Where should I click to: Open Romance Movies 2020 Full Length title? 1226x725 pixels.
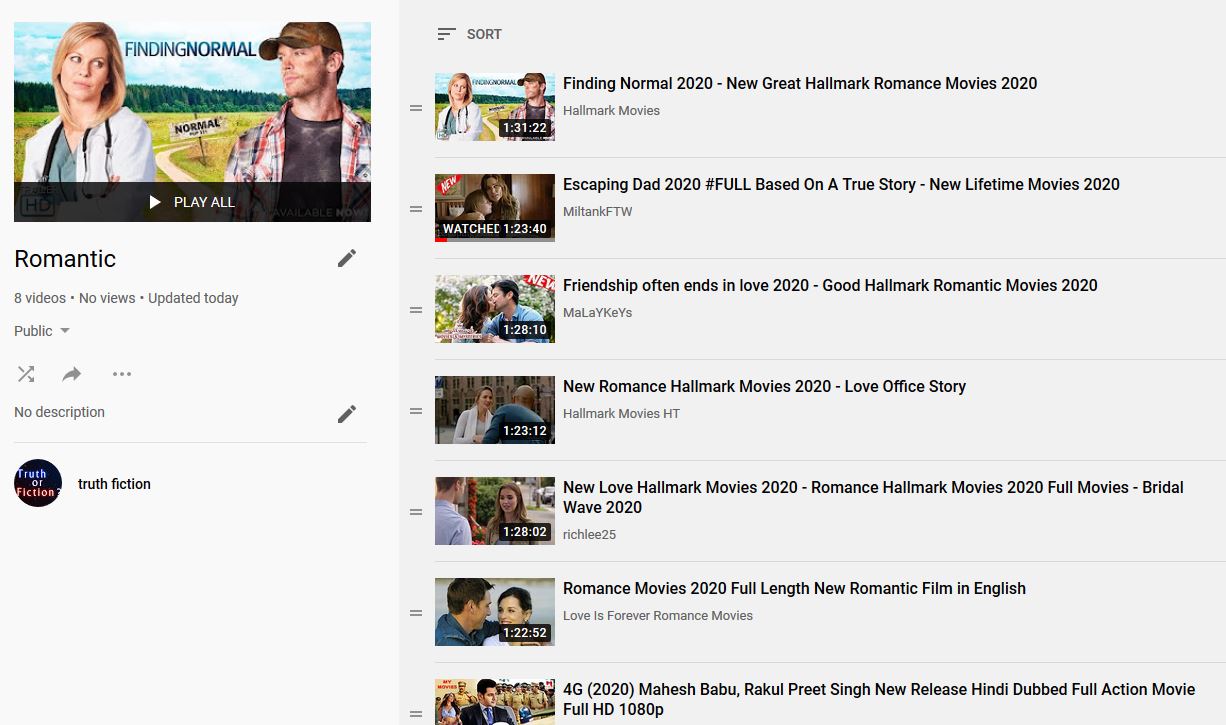click(794, 589)
